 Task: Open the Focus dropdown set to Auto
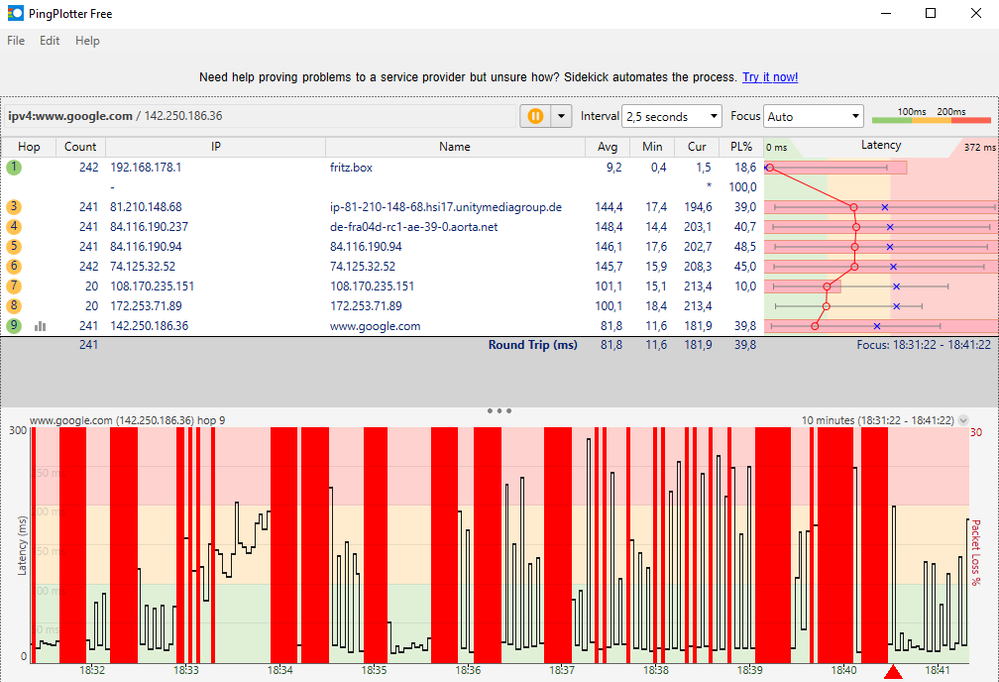813,116
